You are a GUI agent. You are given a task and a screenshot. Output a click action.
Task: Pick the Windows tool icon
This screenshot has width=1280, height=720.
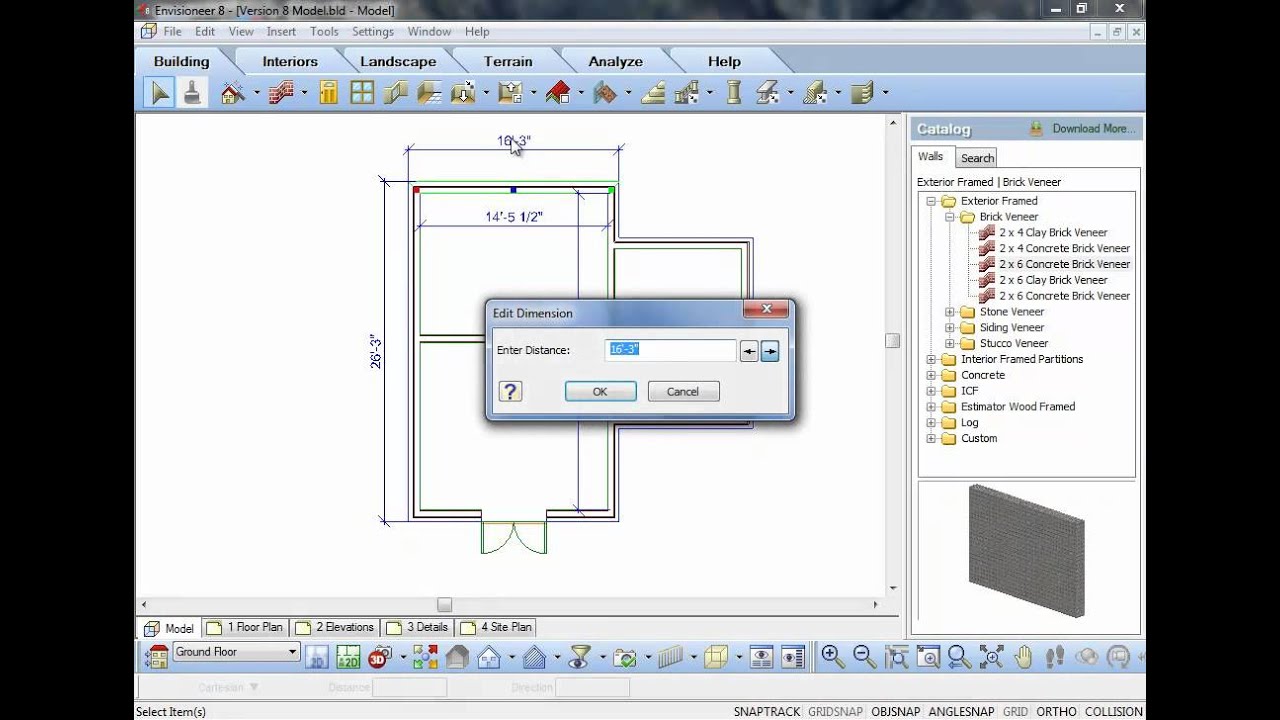(x=362, y=93)
